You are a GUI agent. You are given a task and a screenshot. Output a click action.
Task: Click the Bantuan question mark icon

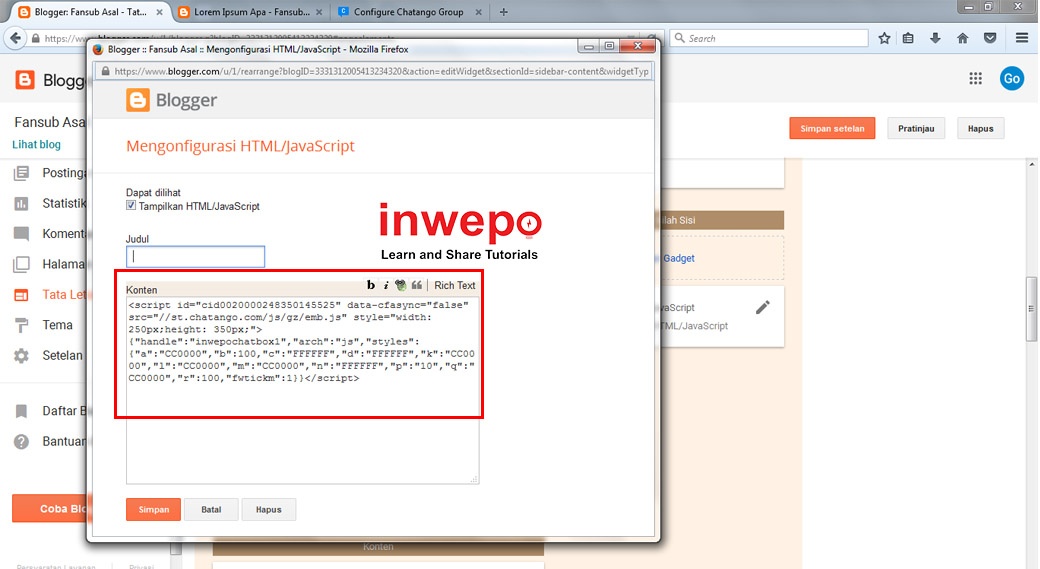click(x=21, y=442)
